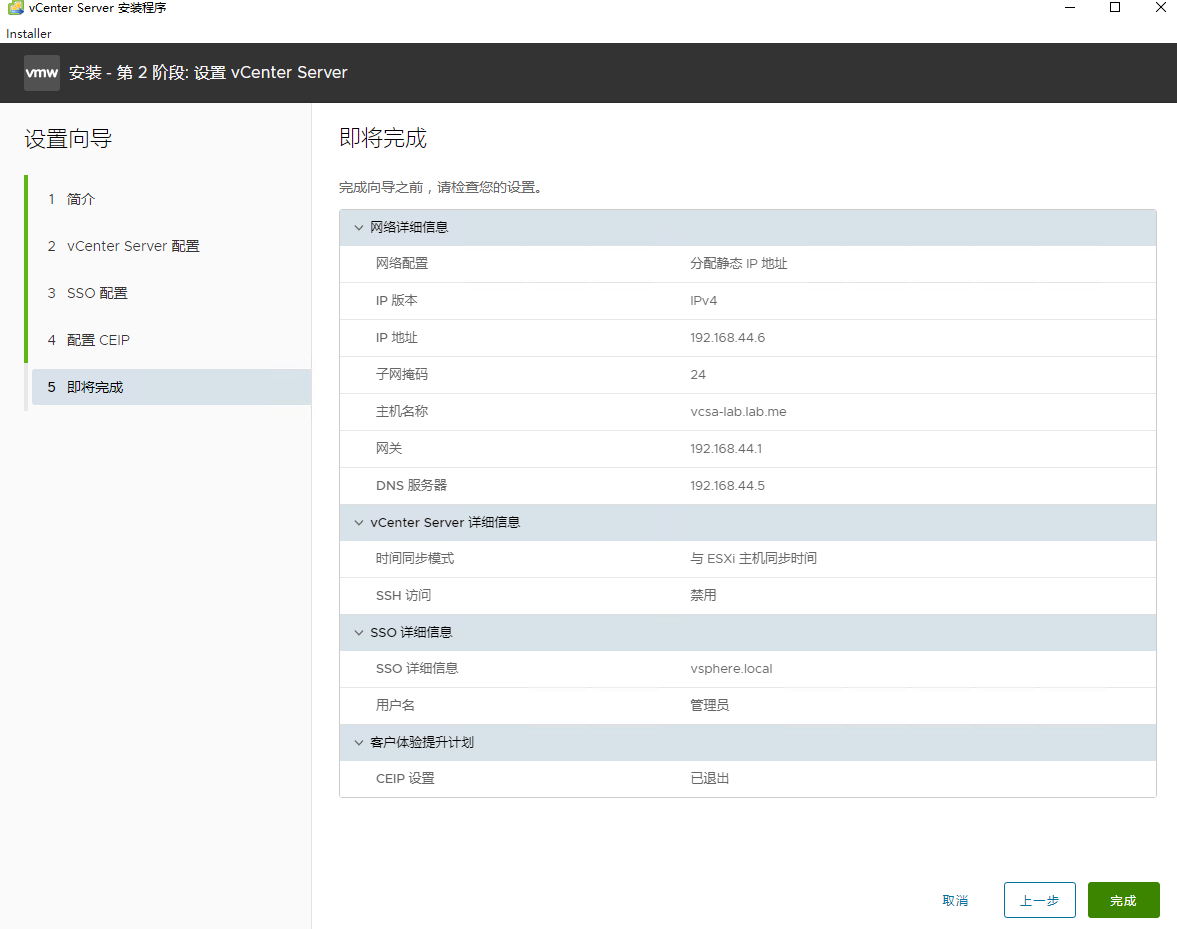Click the 用户名 label
The width and height of the screenshot is (1177, 929).
coord(396,705)
